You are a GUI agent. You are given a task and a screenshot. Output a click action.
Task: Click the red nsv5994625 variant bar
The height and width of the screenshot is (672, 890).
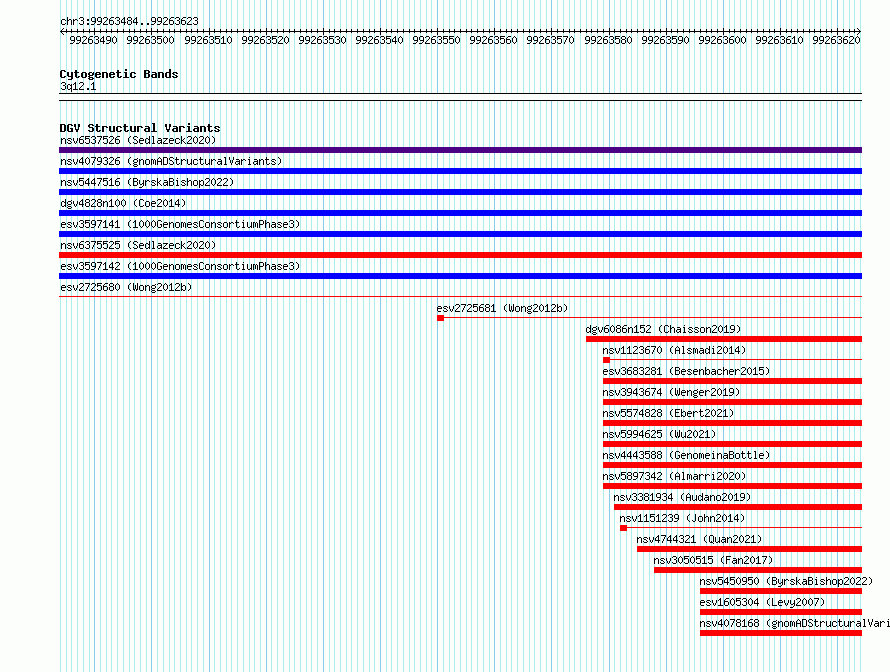732,444
